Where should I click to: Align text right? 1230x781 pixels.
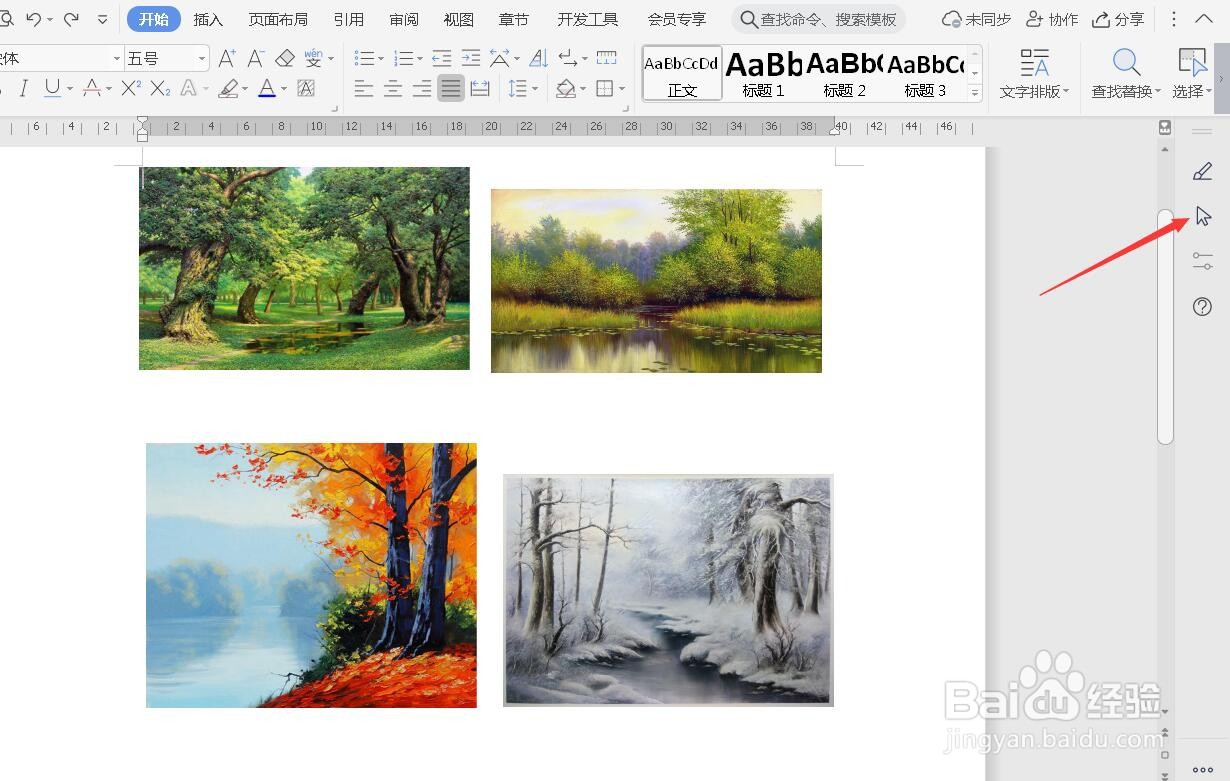[422, 89]
